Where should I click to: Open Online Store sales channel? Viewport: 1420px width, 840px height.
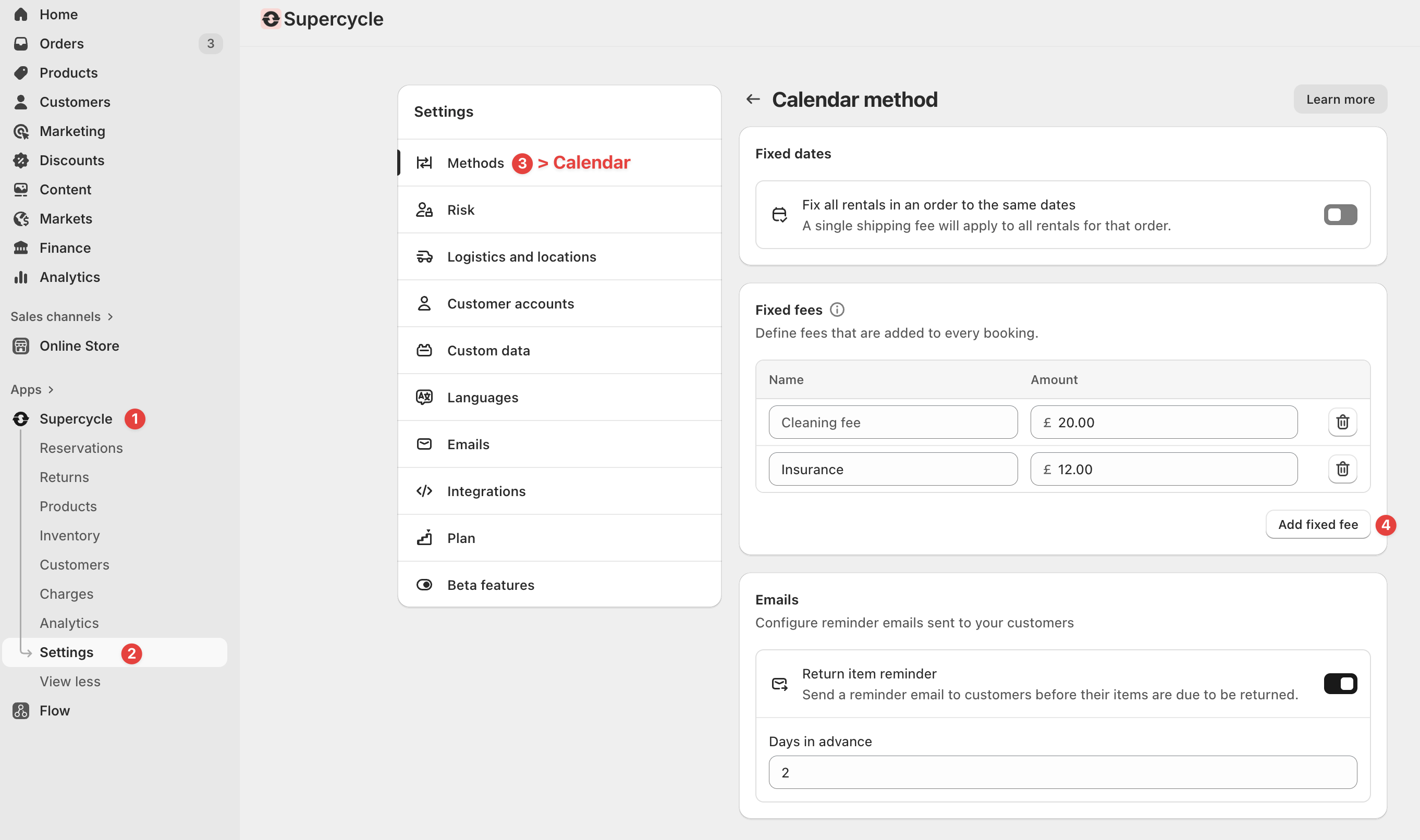[x=79, y=346]
